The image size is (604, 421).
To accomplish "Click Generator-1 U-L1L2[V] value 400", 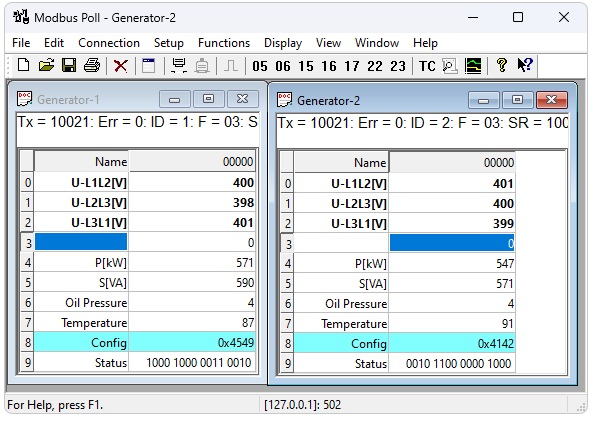I will [192, 182].
